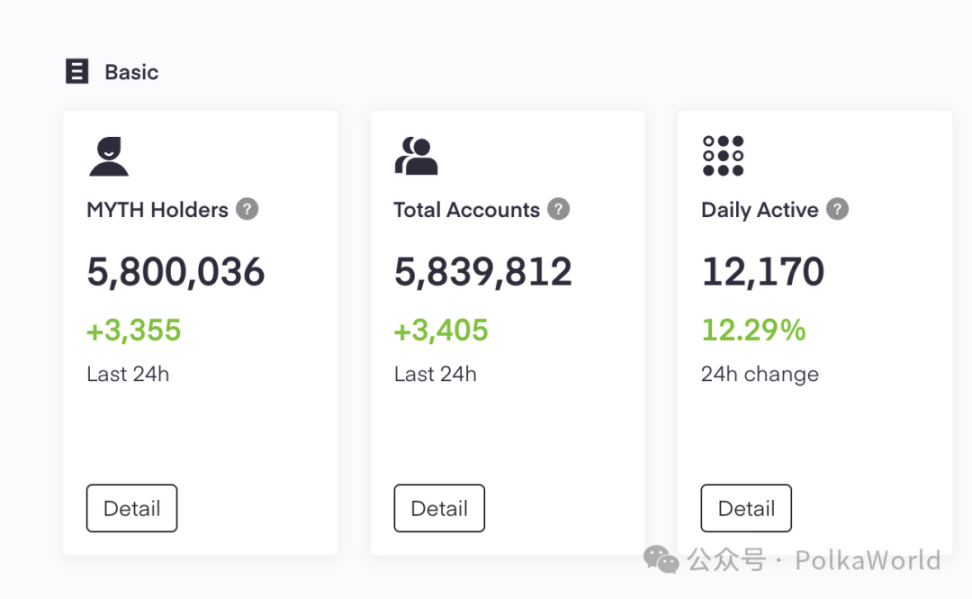972x599 pixels.
Task: Open help tooltip beside Daily Active
Action: (x=838, y=210)
